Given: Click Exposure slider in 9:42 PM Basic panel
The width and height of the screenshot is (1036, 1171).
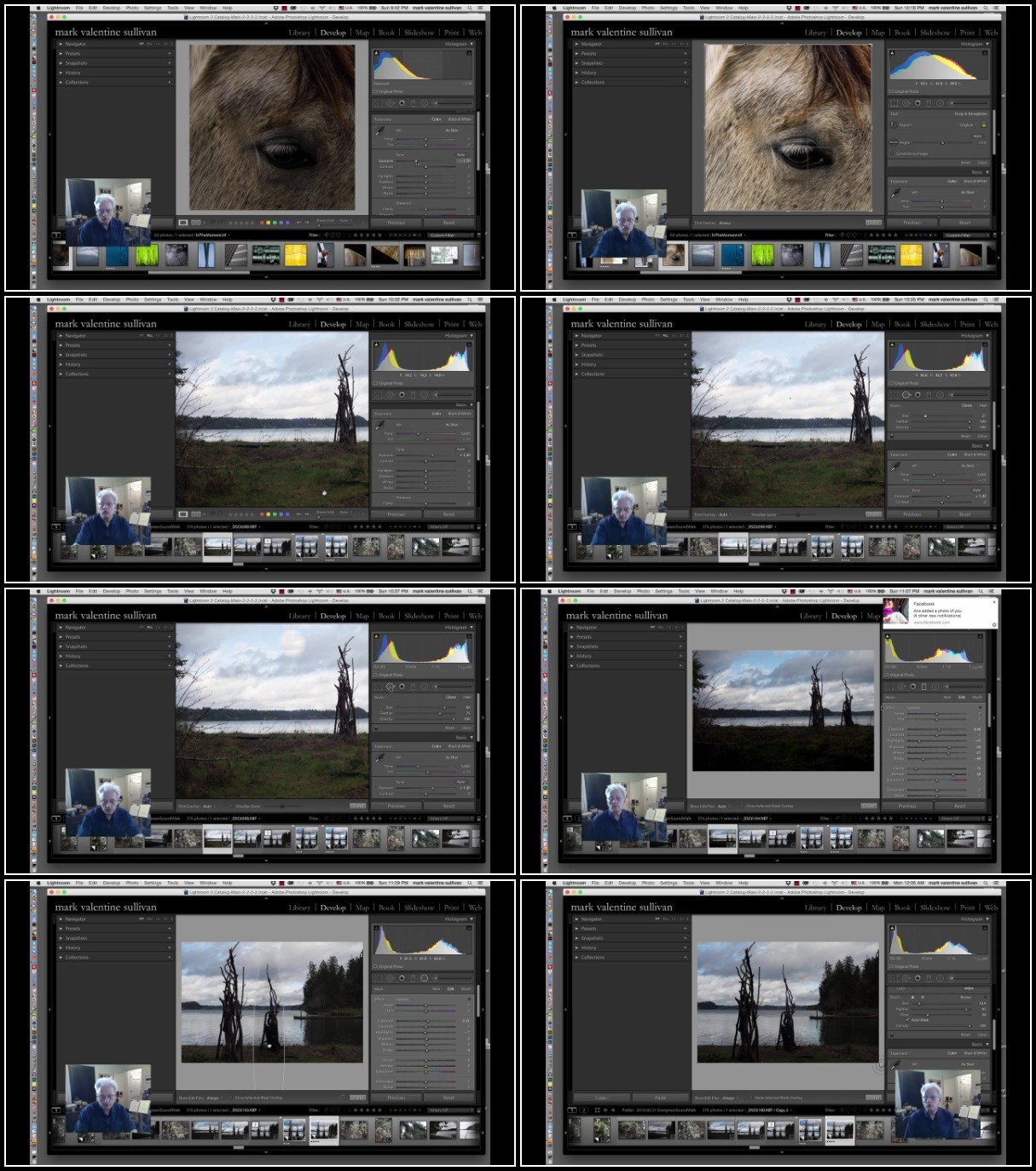Looking at the screenshot, I should coord(426,161).
